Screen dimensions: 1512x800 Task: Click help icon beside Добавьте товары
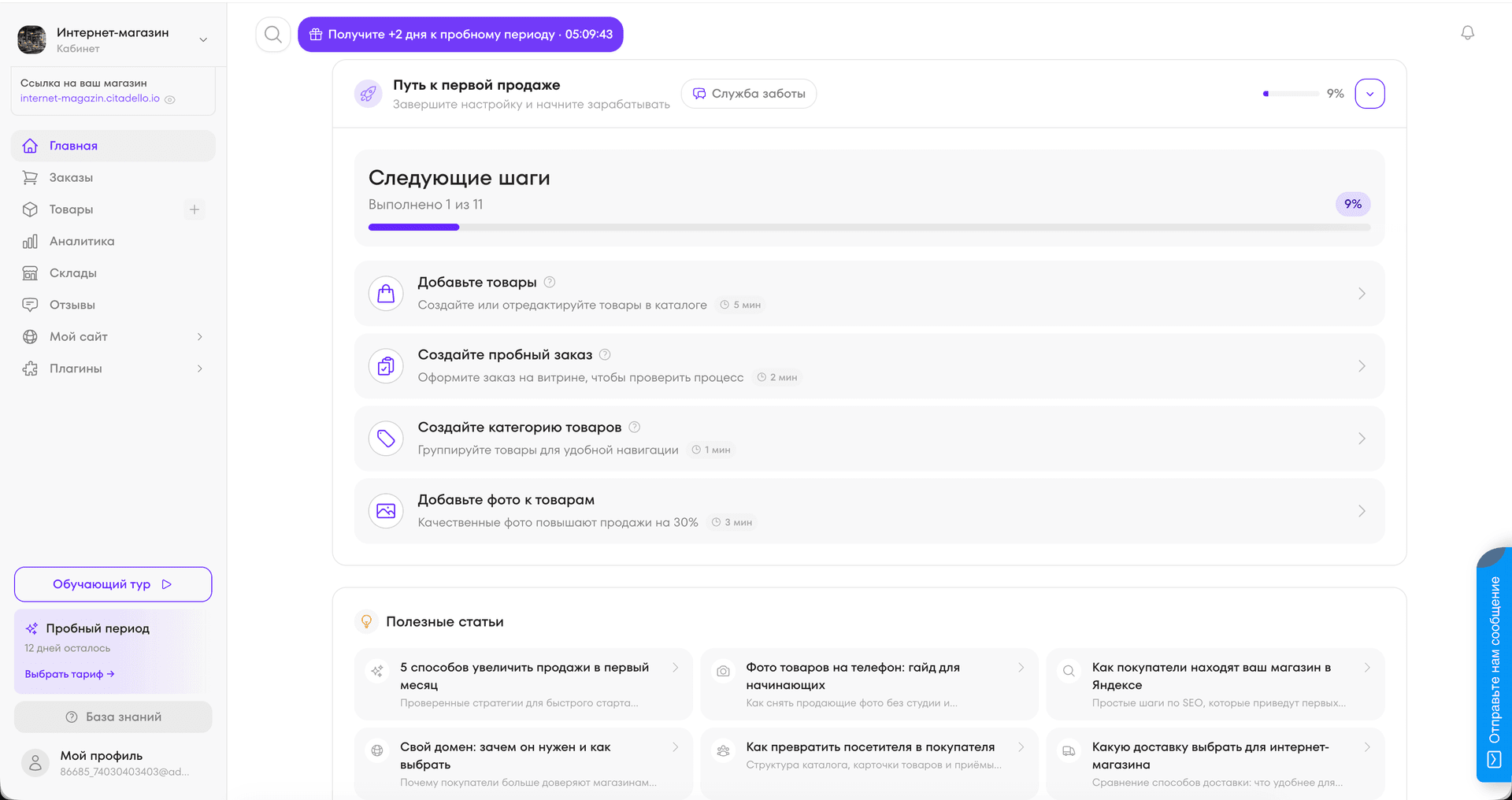click(550, 282)
